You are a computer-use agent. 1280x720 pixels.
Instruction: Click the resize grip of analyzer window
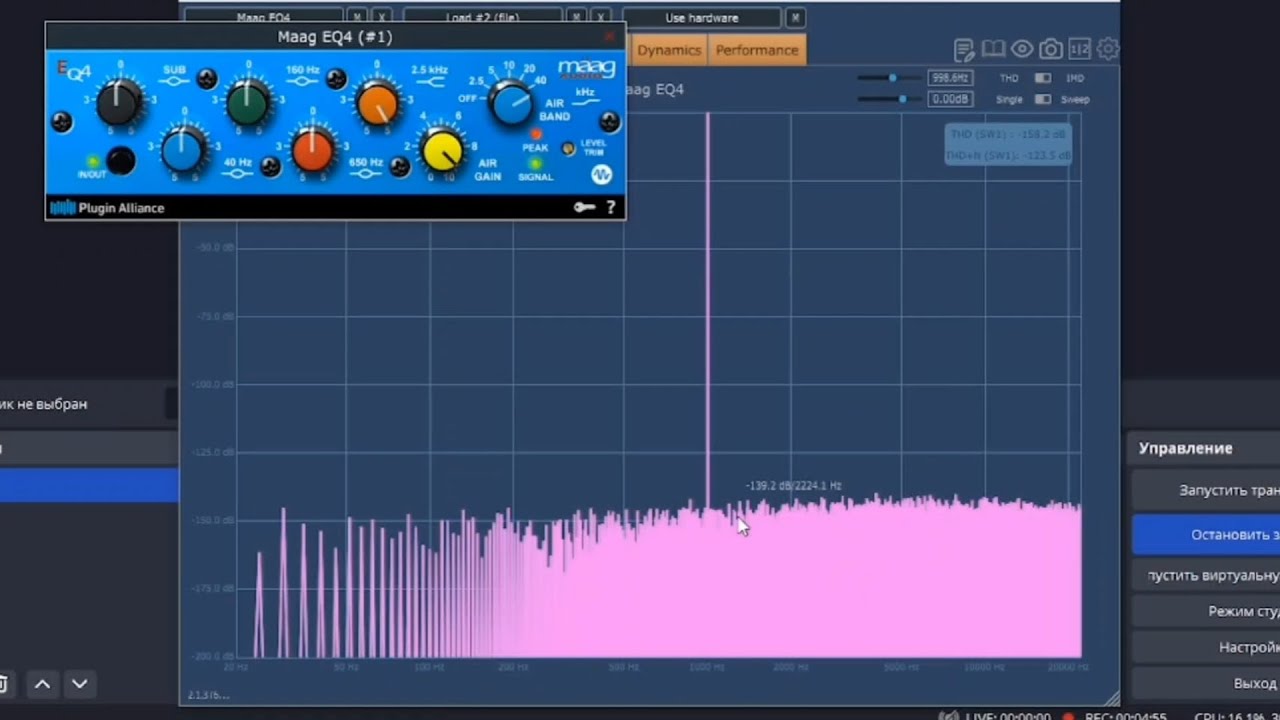tap(1111, 697)
